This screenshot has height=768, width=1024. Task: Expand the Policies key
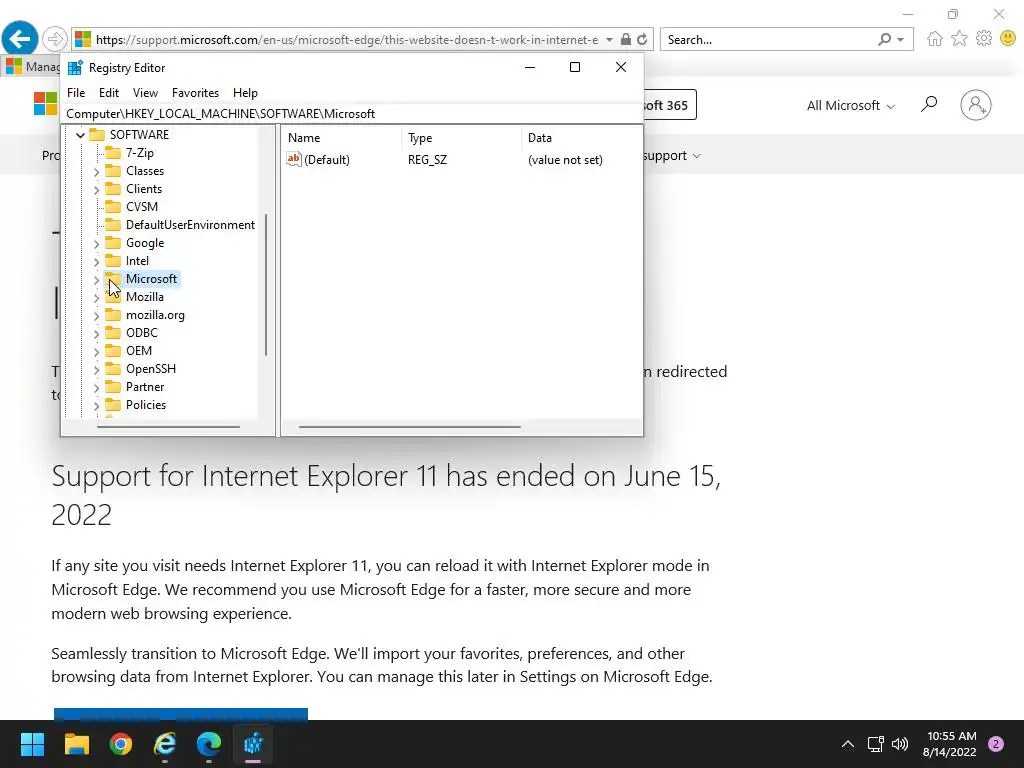pos(97,406)
